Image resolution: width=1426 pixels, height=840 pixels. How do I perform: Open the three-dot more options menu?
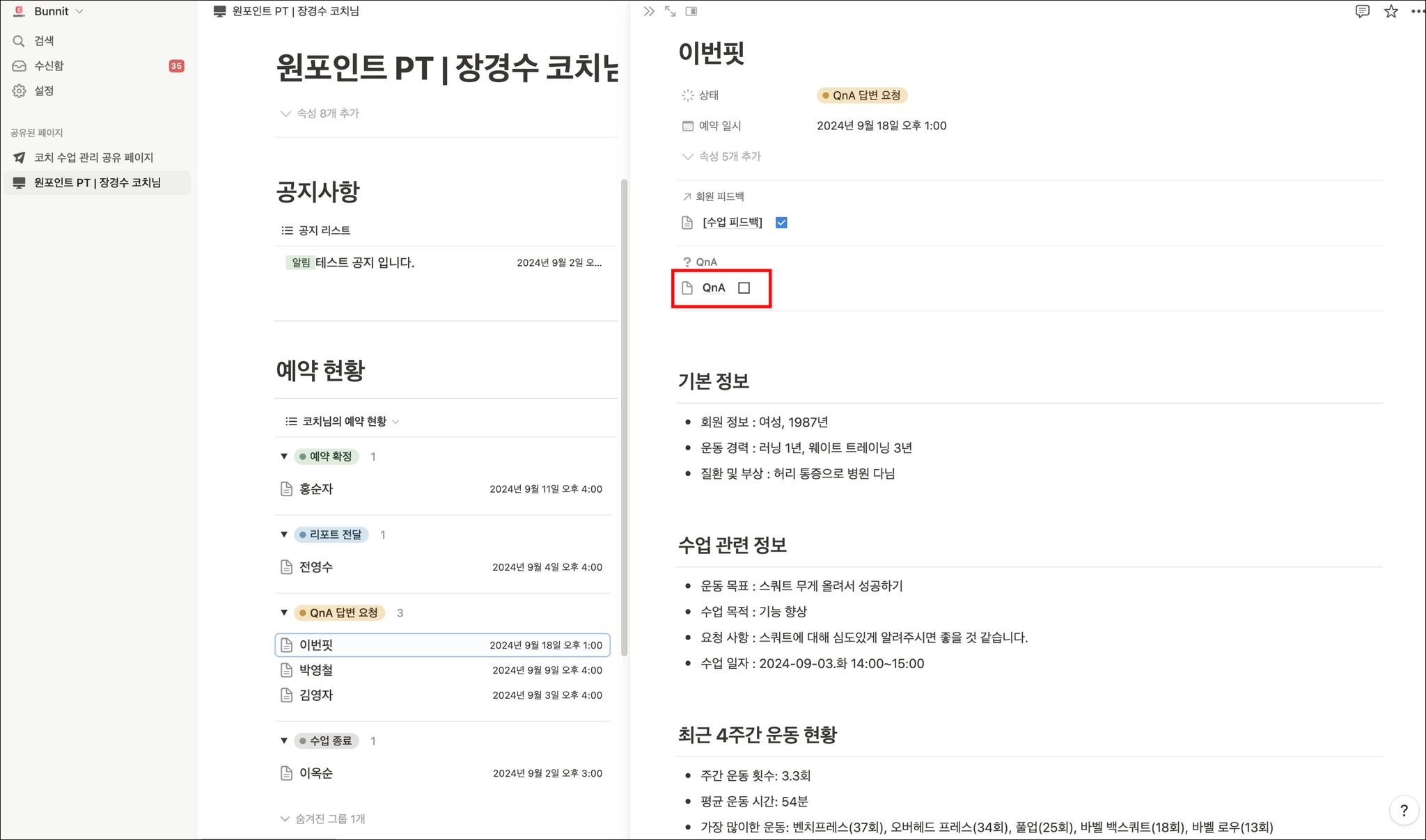pyautogui.click(x=1417, y=11)
